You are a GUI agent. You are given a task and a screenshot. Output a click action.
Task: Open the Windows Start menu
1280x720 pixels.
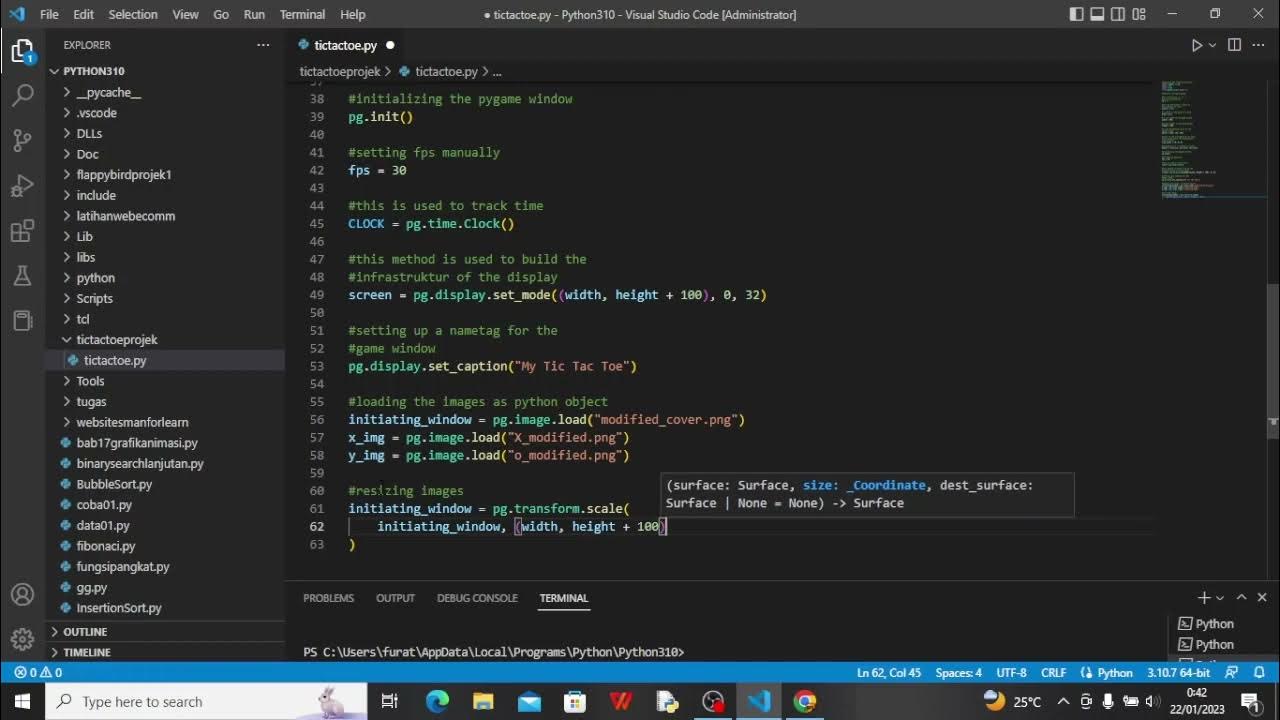22,701
